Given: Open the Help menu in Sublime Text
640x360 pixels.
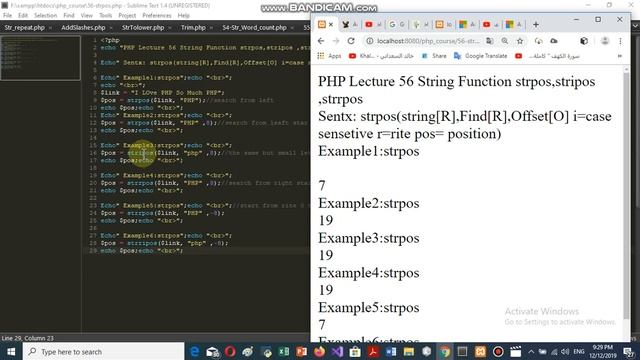Looking at the screenshot, I should (x=184, y=16).
